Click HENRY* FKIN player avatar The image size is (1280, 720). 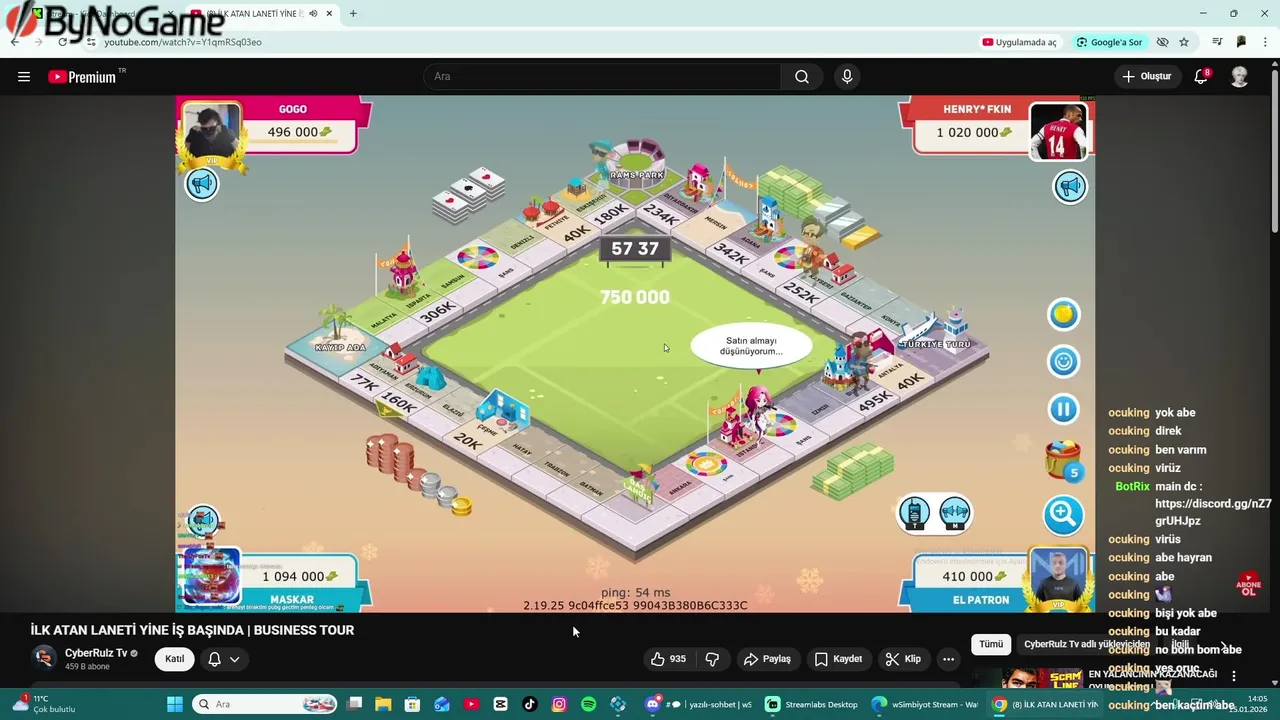1058,131
